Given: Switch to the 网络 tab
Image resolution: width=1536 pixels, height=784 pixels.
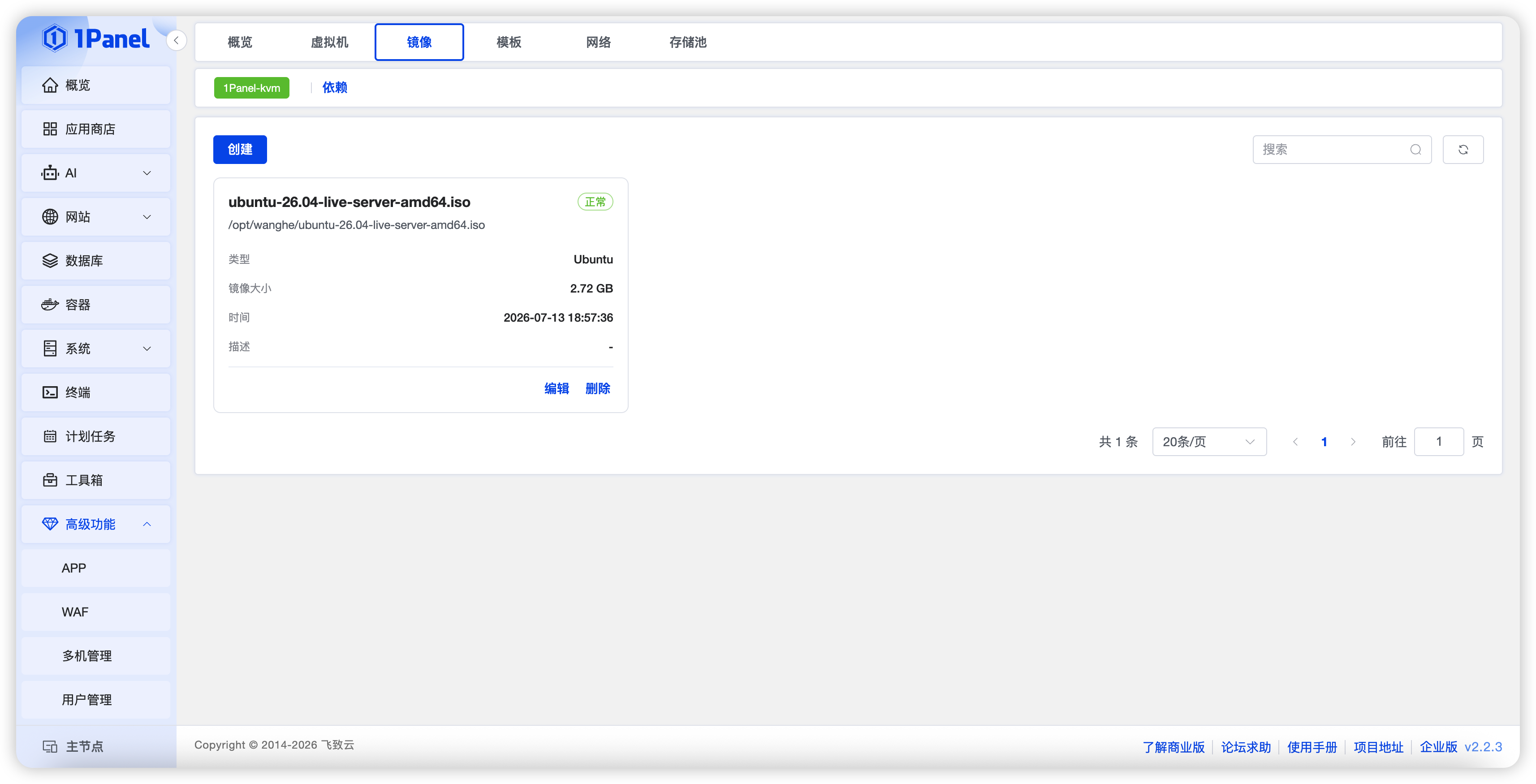Looking at the screenshot, I should (x=598, y=42).
